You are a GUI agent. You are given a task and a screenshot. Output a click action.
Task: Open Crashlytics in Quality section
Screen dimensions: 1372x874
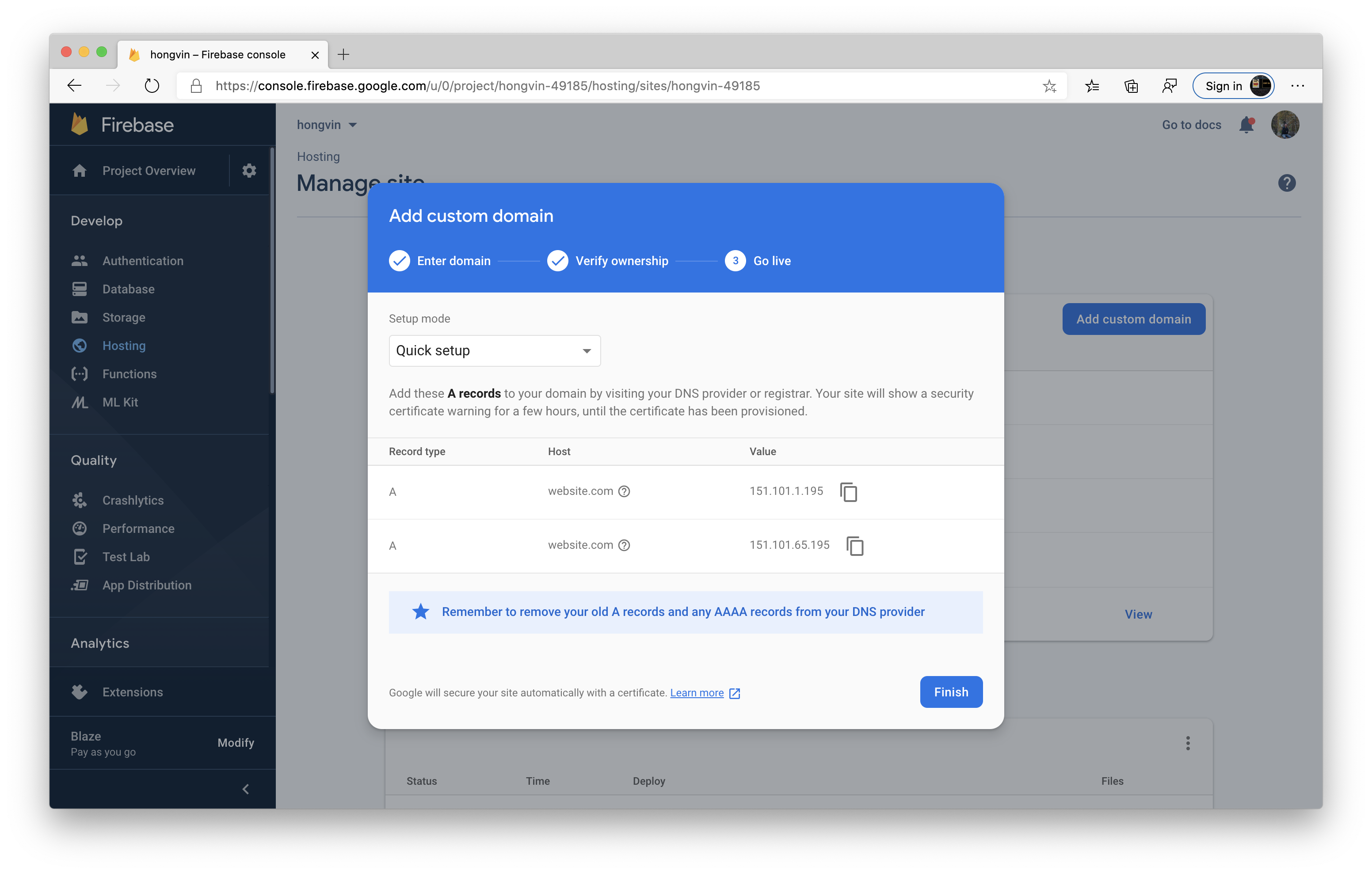133,500
